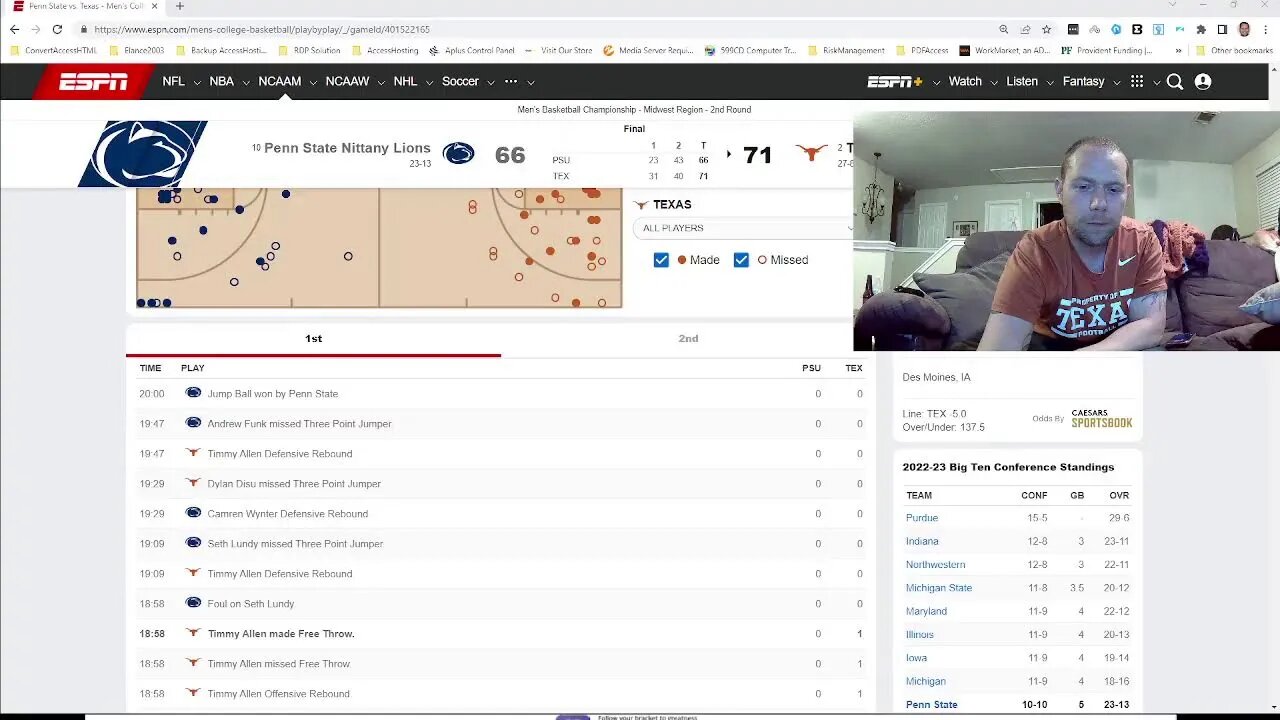Image resolution: width=1280 pixels, height=720 pixels.
Task: Expand the Soccer menu chevron
Action: tap(491, 83)
